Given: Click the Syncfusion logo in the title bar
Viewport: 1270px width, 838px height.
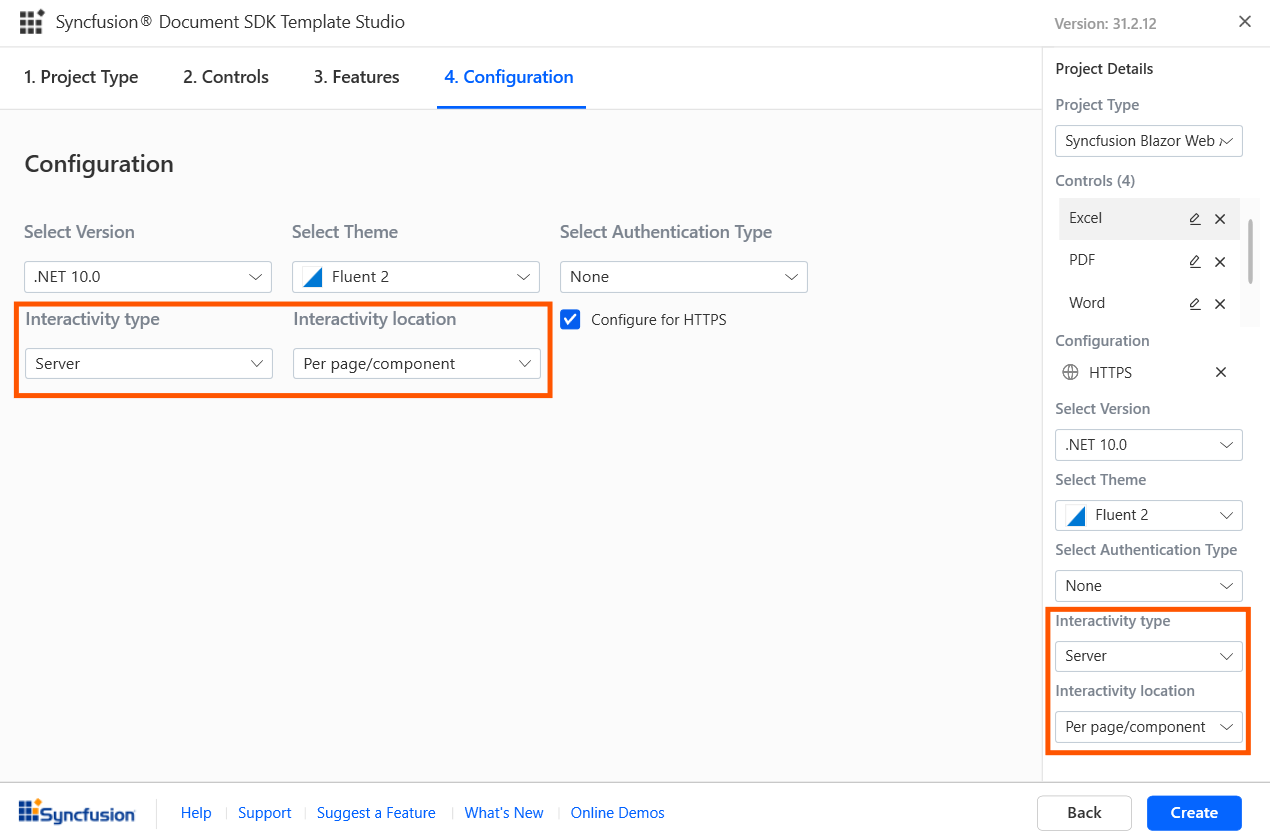Looking at the screenshot, I should pos(30,22).
